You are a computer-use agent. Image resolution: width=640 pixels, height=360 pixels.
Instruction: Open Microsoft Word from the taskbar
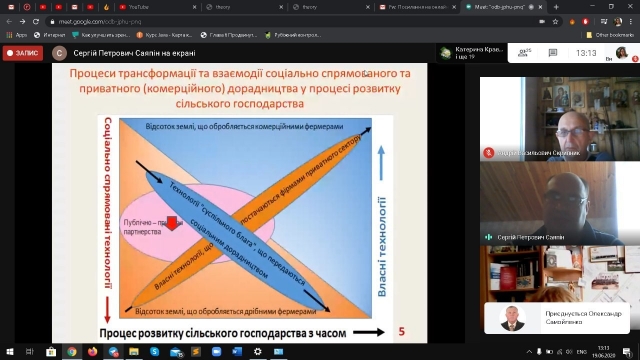pyautogui.click(x=237, y=351)
